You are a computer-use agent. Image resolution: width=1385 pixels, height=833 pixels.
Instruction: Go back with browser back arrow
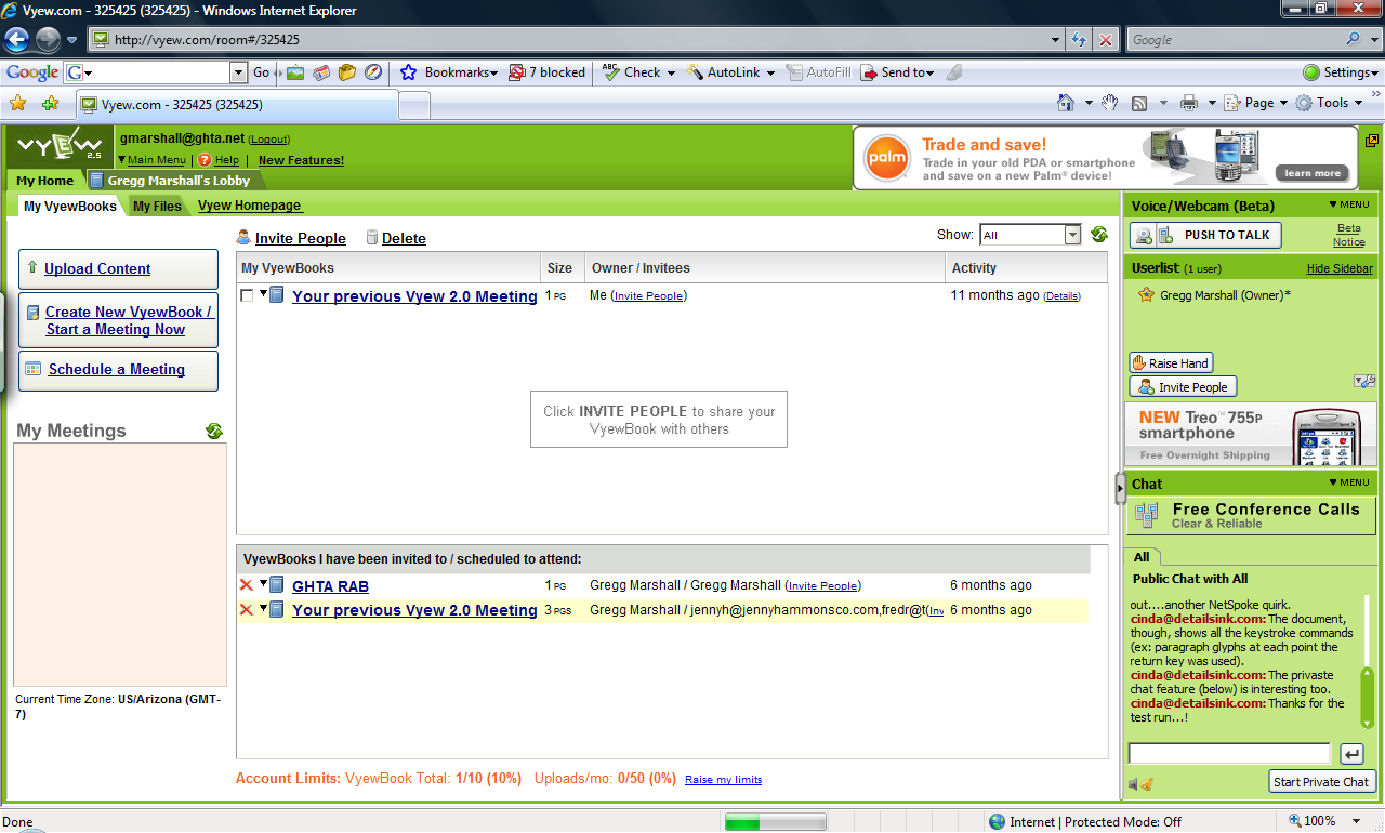[16, 40]
